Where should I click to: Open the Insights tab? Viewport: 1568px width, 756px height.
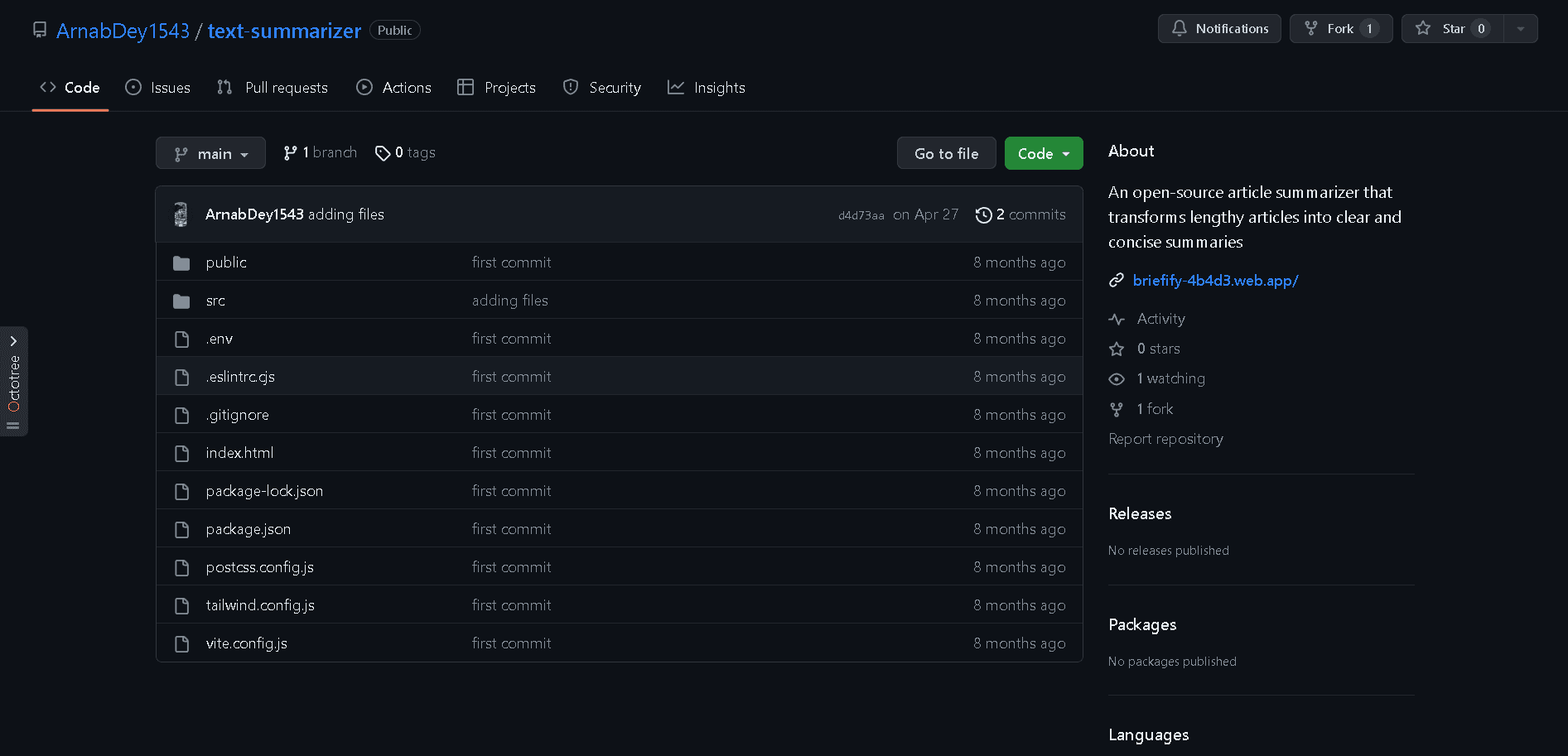(x=707, y=87)
